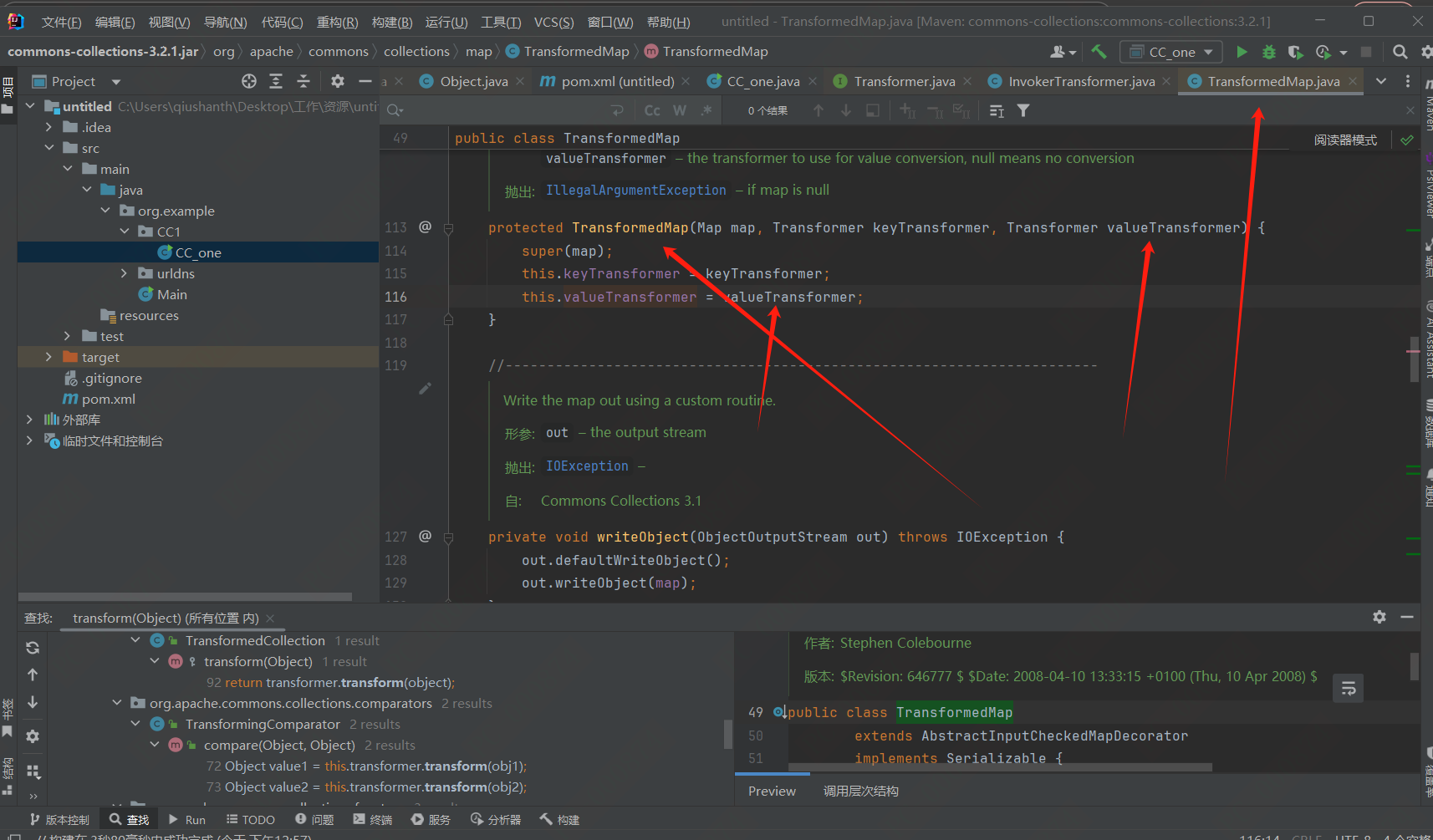Click rerun search icon in Find panel
This screenshot has height=840, width=1433.
[x=33, y=647]
